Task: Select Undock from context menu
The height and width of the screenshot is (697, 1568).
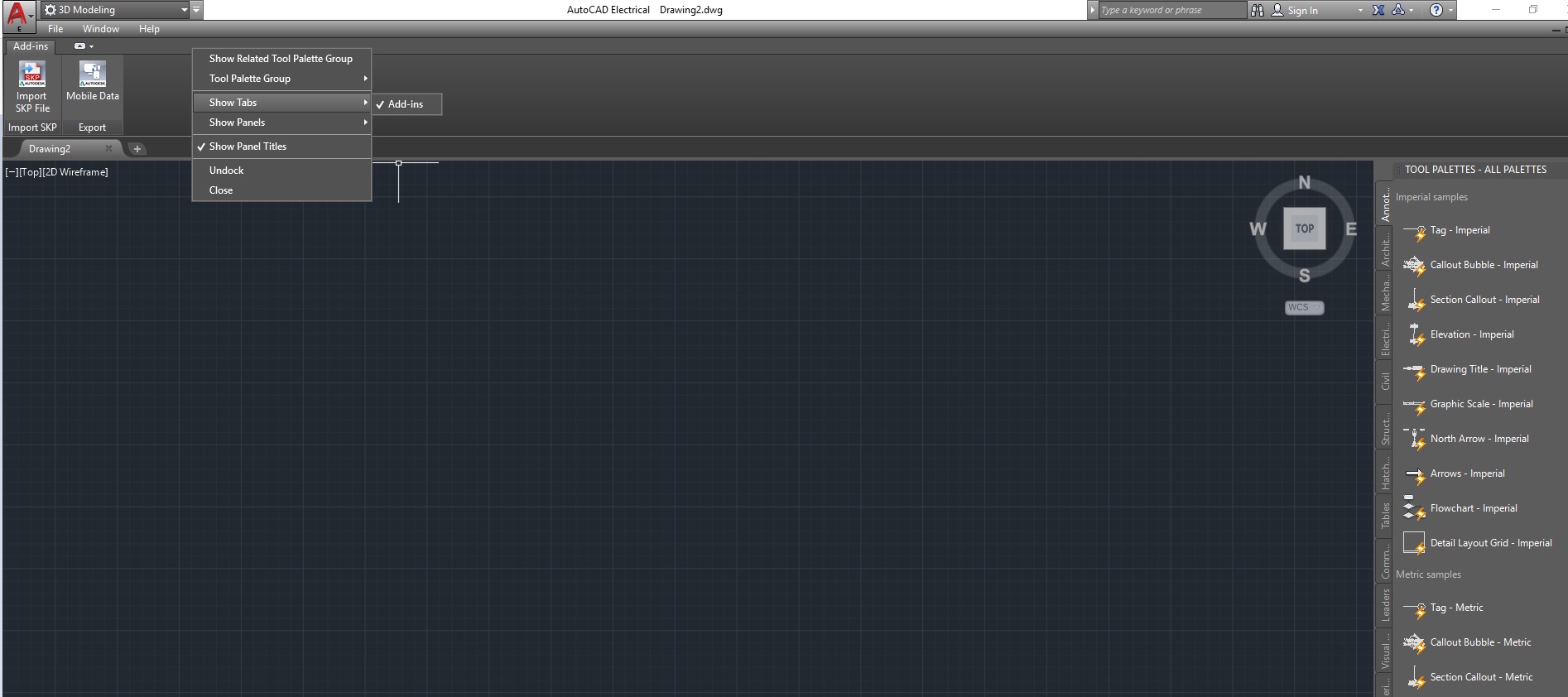Action: click(281, 171)
